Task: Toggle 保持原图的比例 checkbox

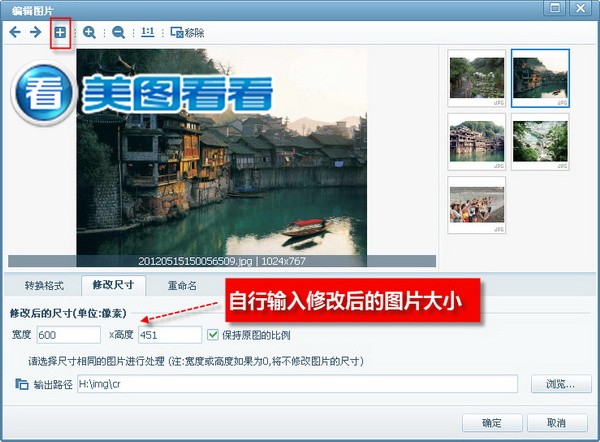Action: 212,335
